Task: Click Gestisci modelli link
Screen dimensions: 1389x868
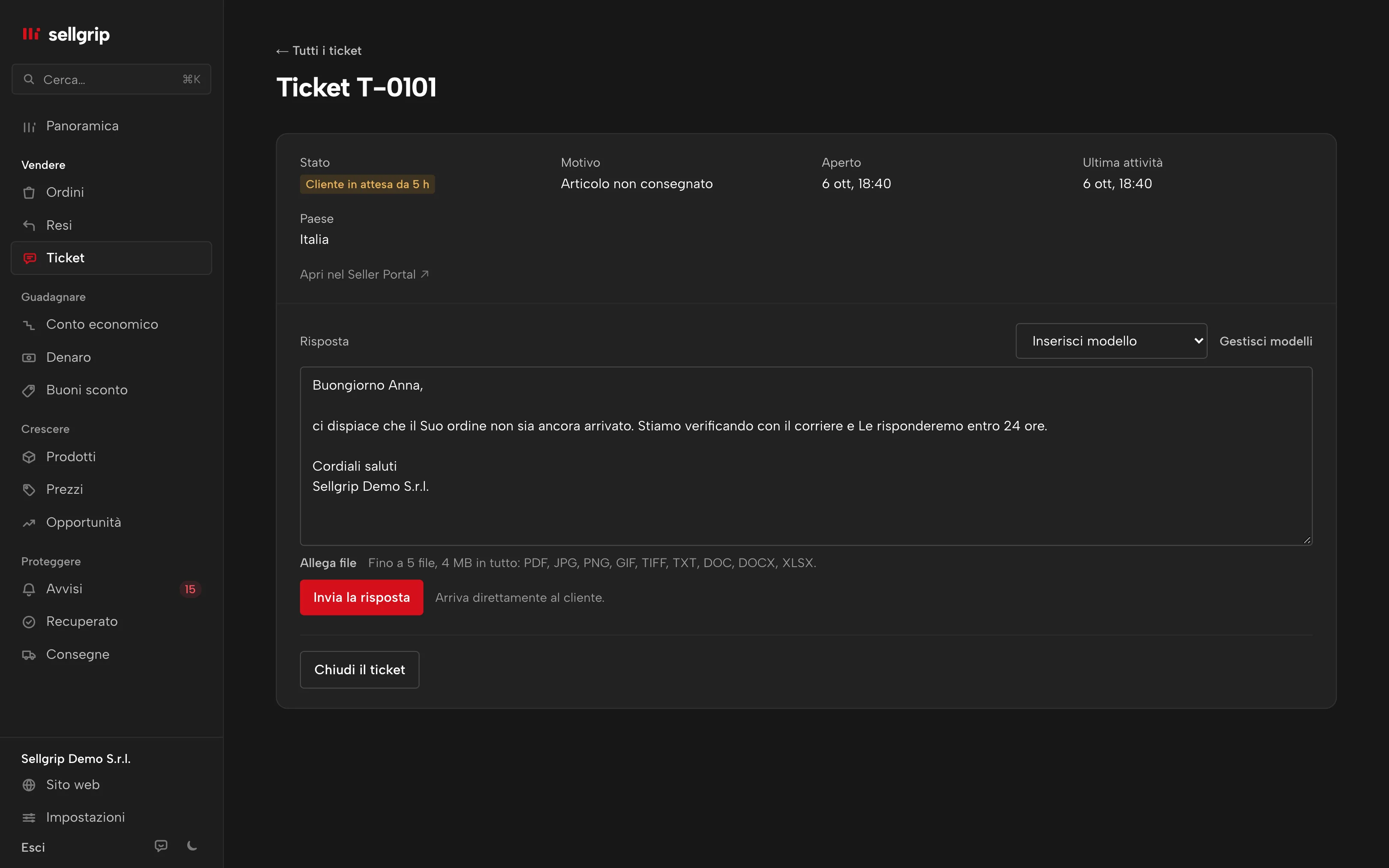Action: (x=1266, y=341)
